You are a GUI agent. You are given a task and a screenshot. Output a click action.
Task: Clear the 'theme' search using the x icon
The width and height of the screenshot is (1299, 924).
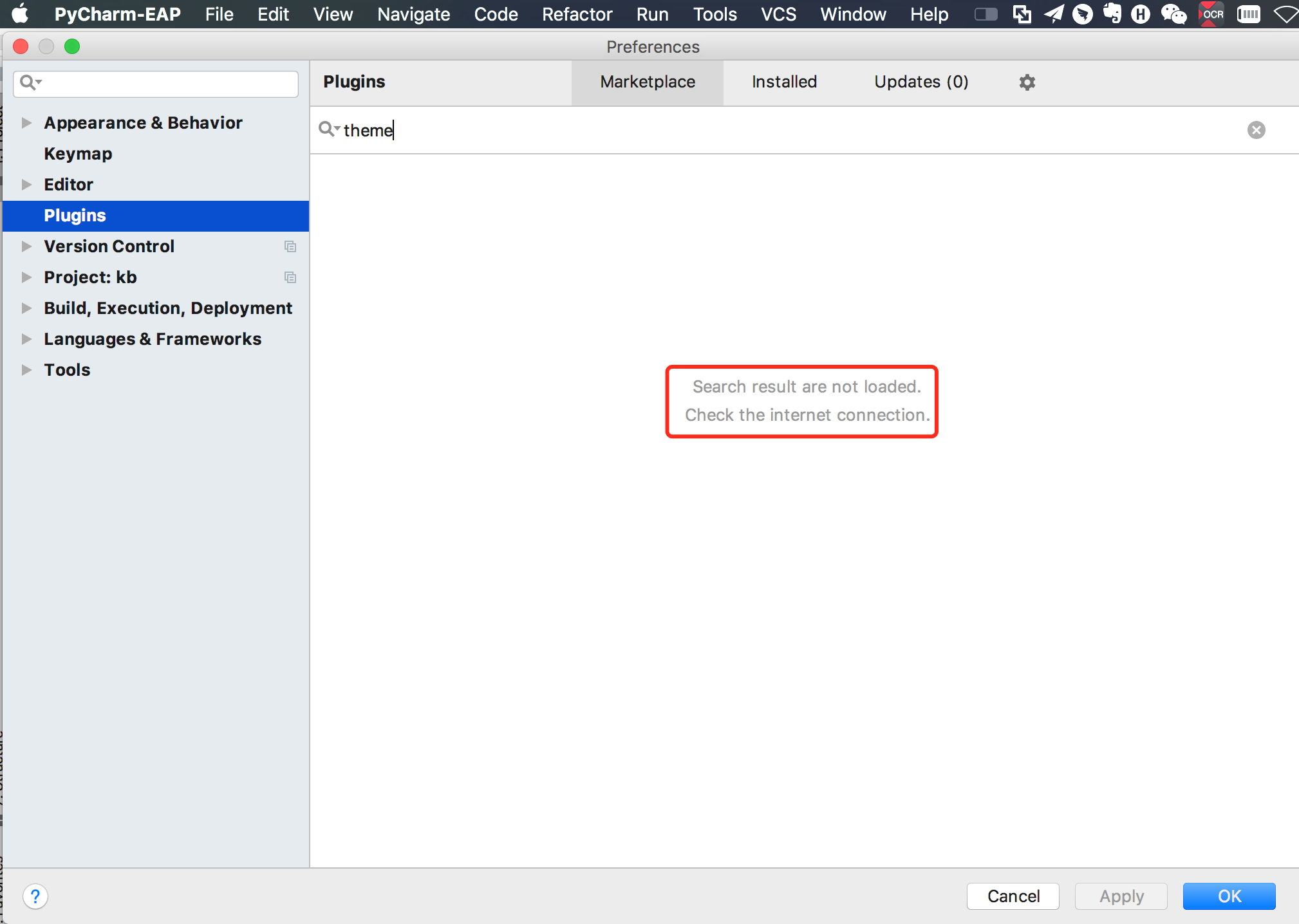pyautogui.click(x=1256, y=130)
